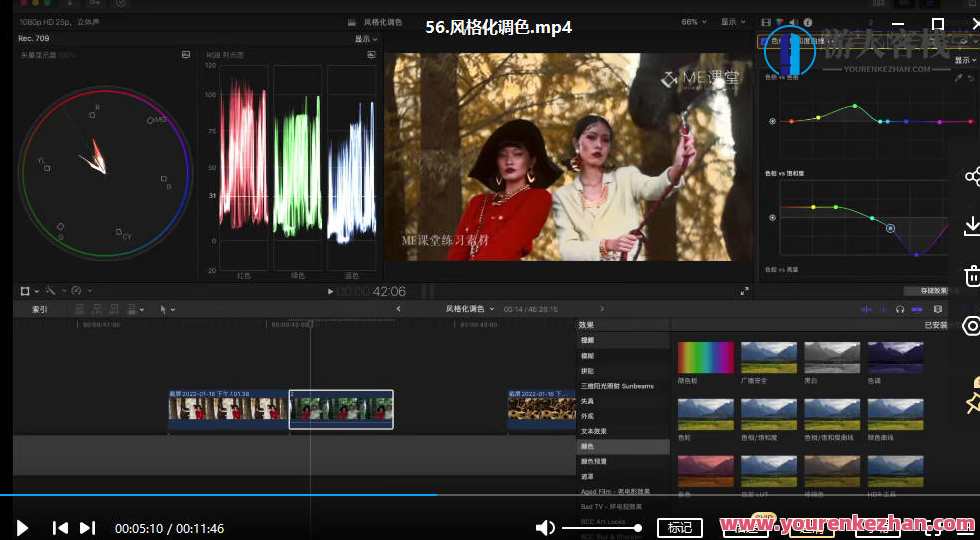Screen dimensions: 980x540
Task: Toggle video skimming waveform icon
Action: (866, 309)
